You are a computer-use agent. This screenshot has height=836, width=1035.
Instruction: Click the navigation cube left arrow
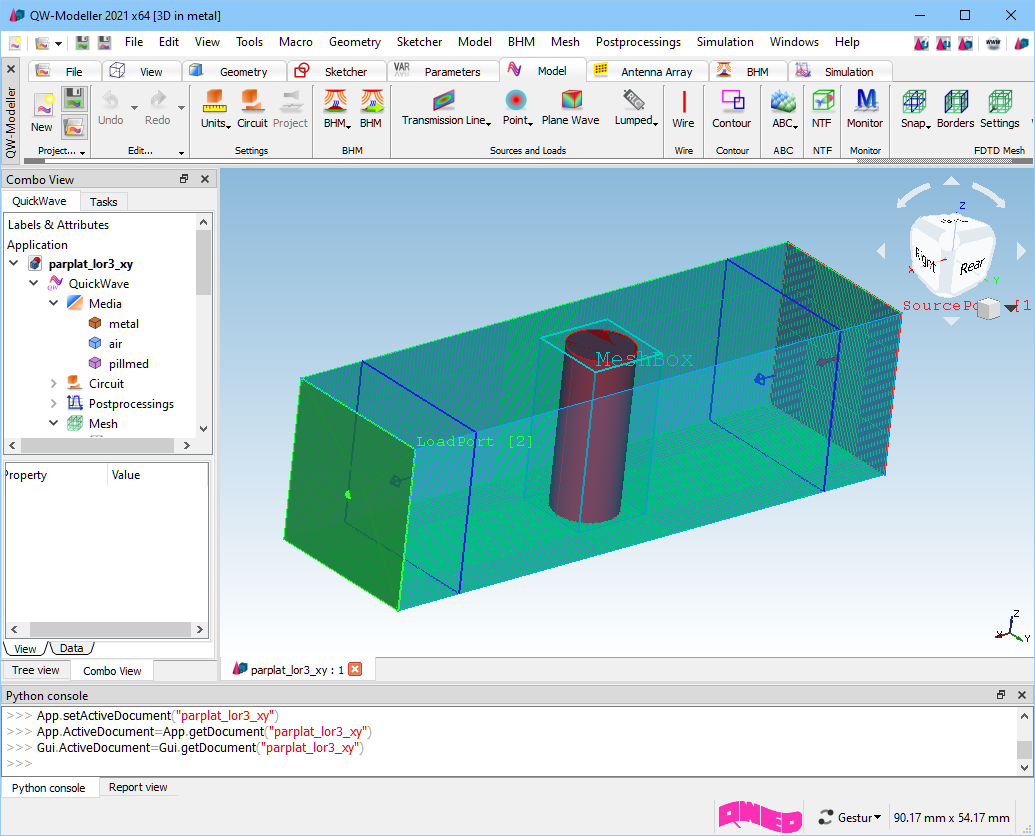coord(881,251)
